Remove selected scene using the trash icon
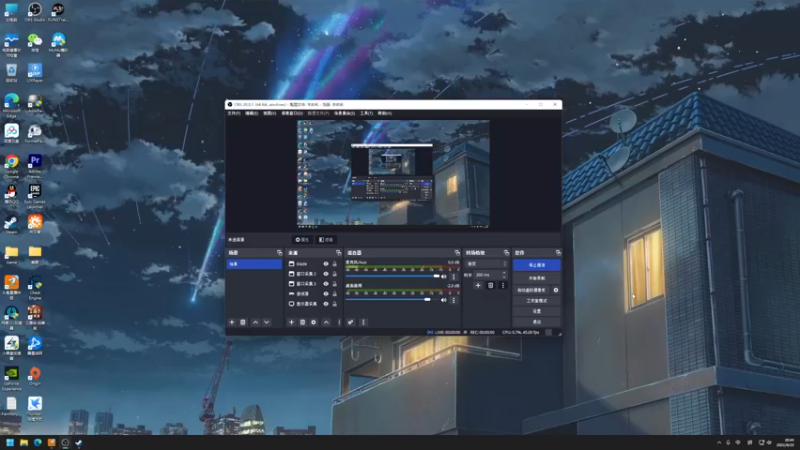800x450 pixels. click(243, 322)
